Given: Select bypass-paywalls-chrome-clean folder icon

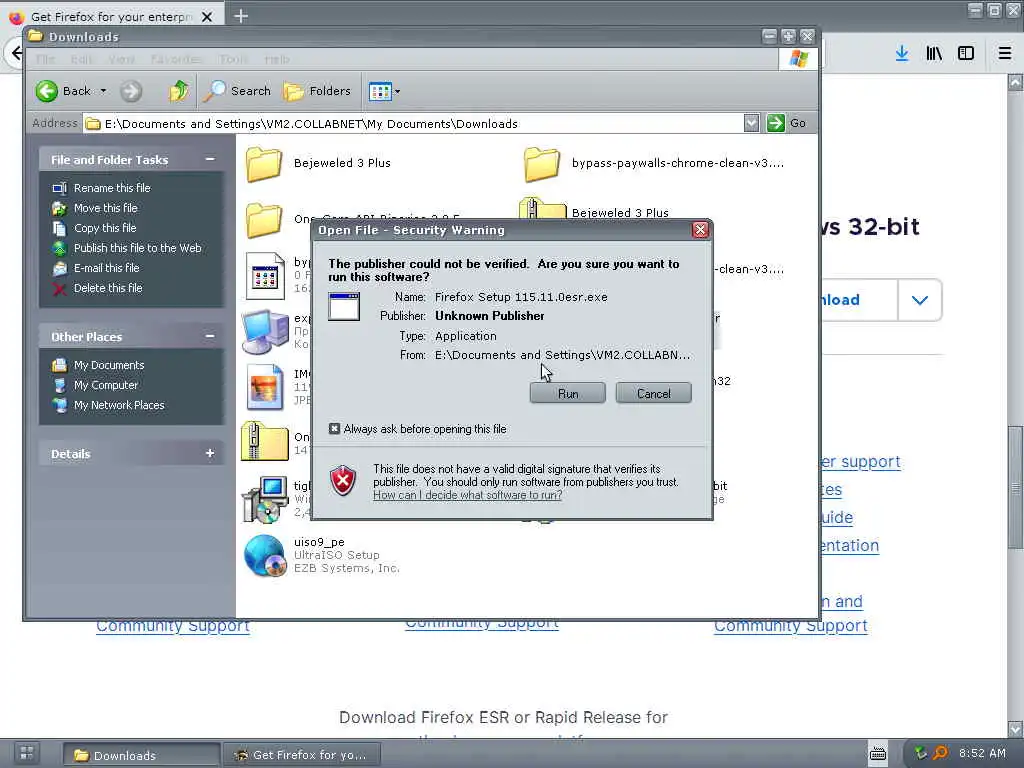Looking at the screenshot, I should click(x=541, y=163).
